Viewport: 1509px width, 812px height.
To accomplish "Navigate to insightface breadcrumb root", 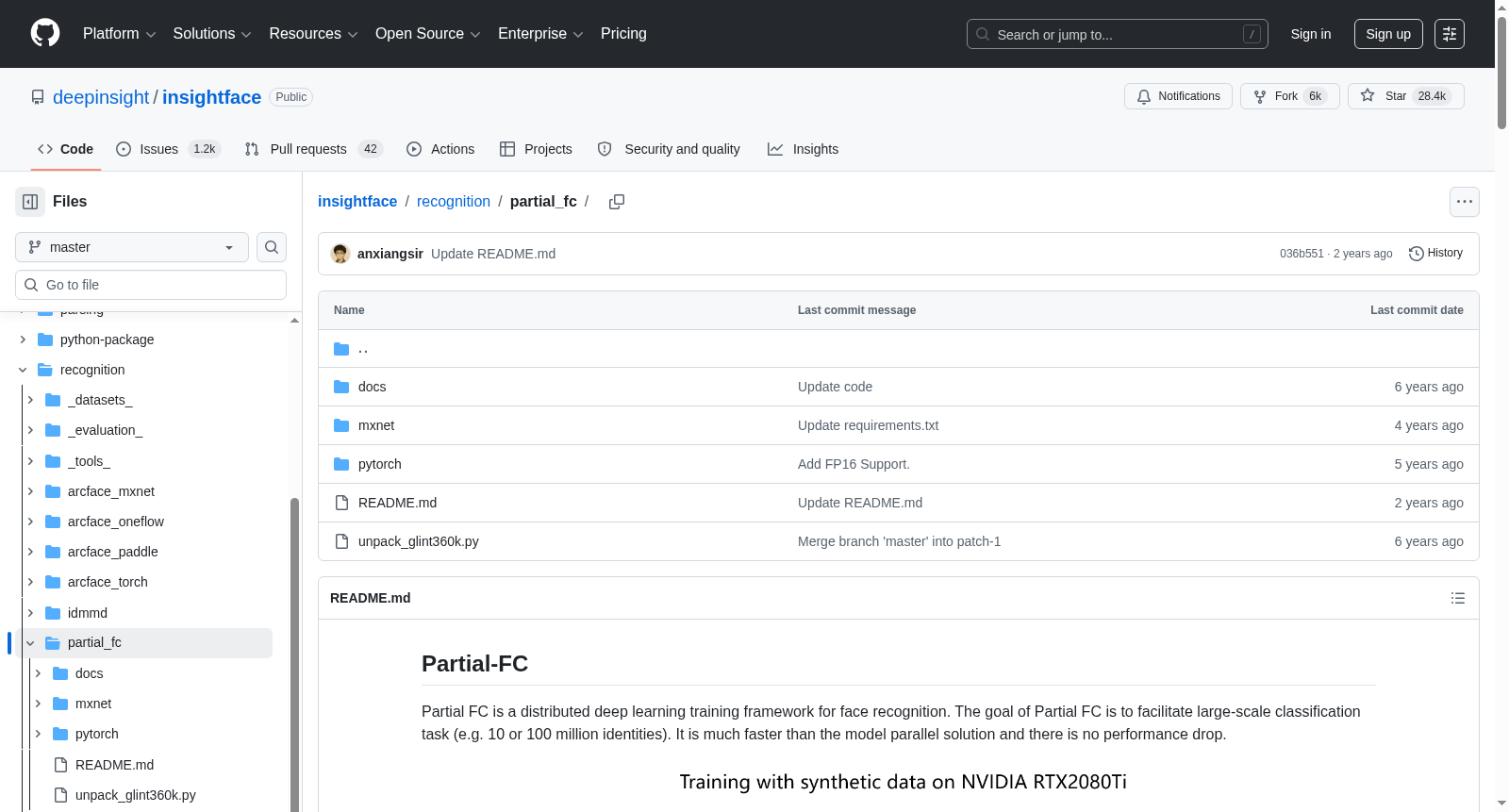I will [357, 202].
